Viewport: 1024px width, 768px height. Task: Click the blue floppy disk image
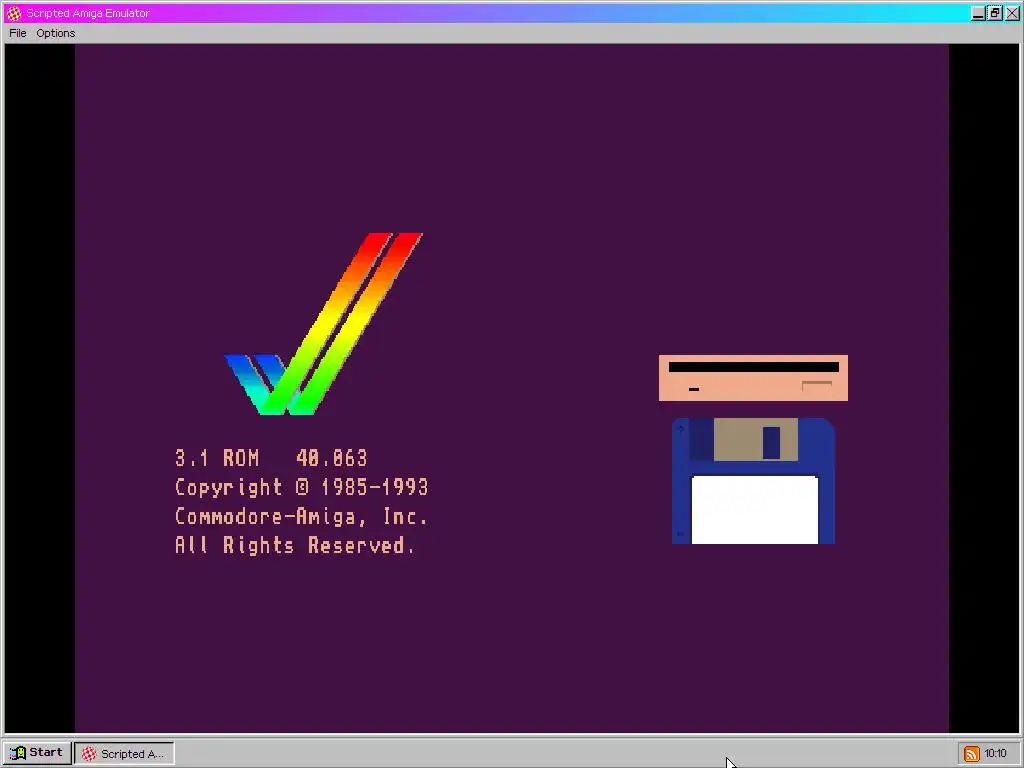pos(753,481)
